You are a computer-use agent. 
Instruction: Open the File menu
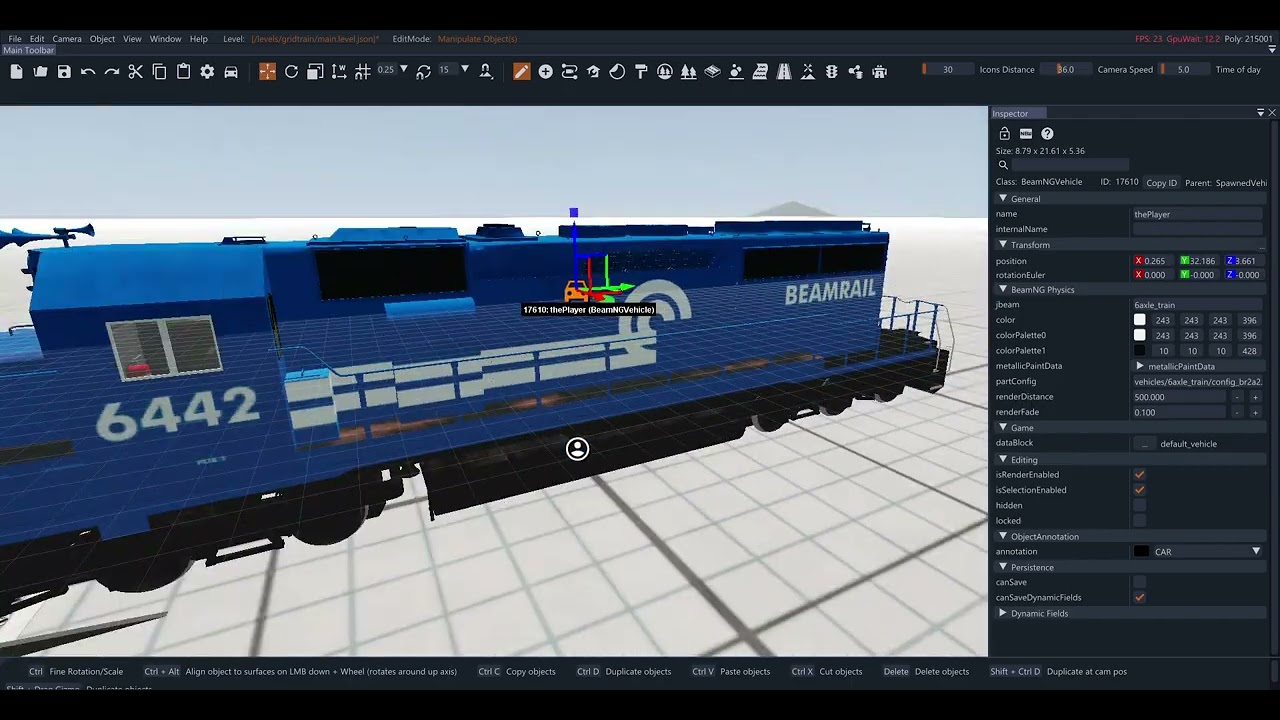(x=15, y=39)
